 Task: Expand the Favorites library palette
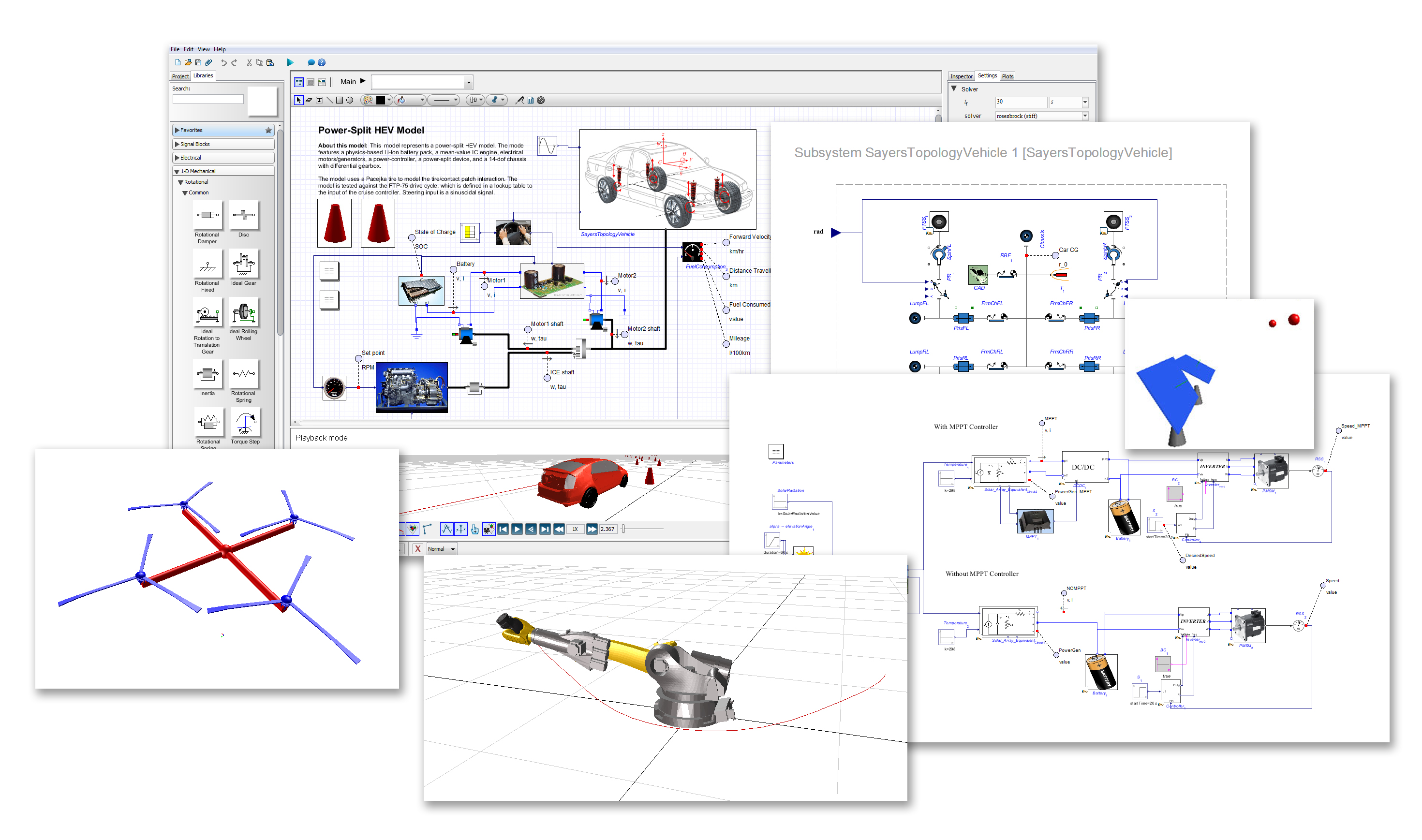pos(223,130)
